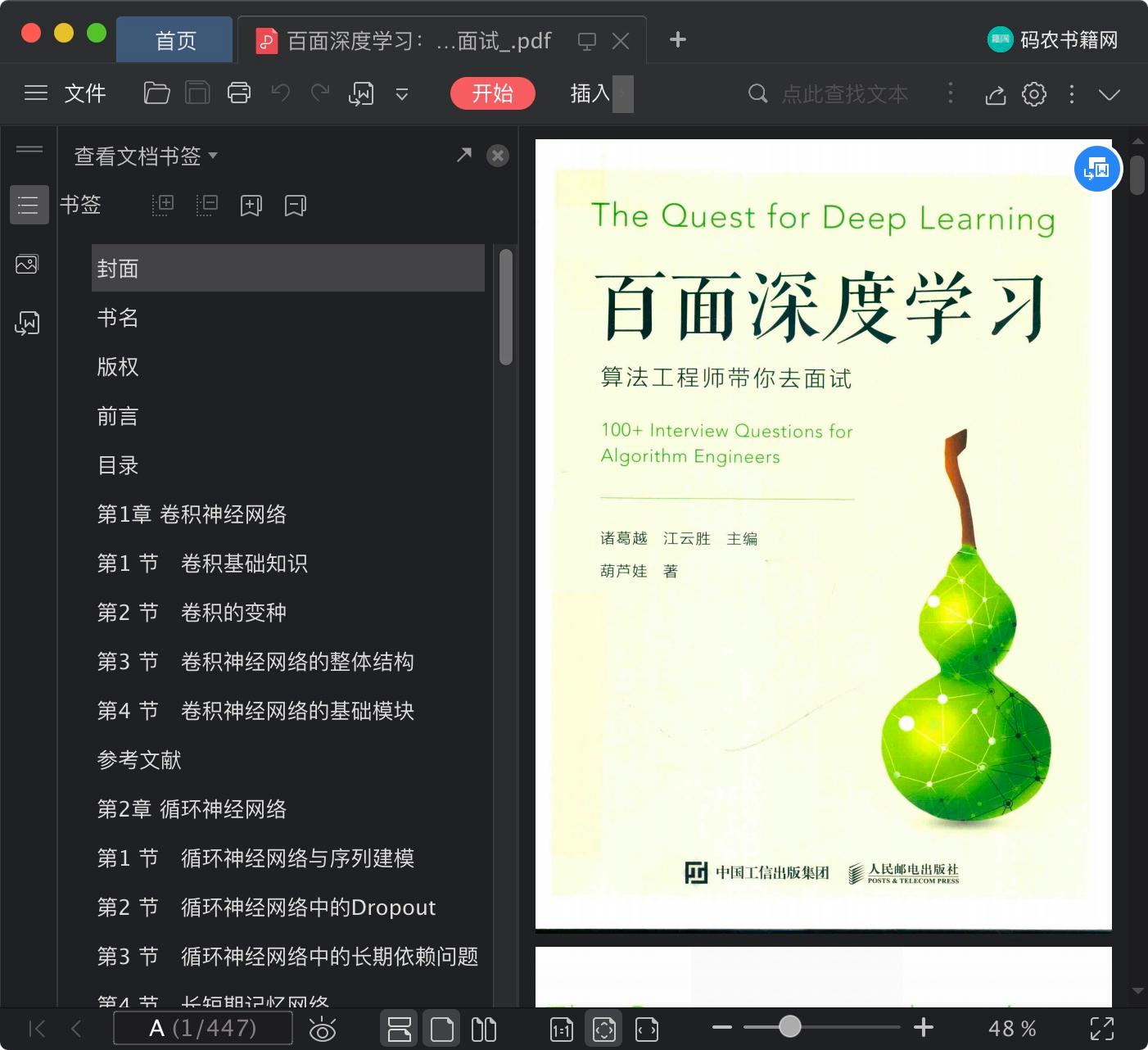Click the floating blue convert button

pyautogui.click(x=1097, y=170)
